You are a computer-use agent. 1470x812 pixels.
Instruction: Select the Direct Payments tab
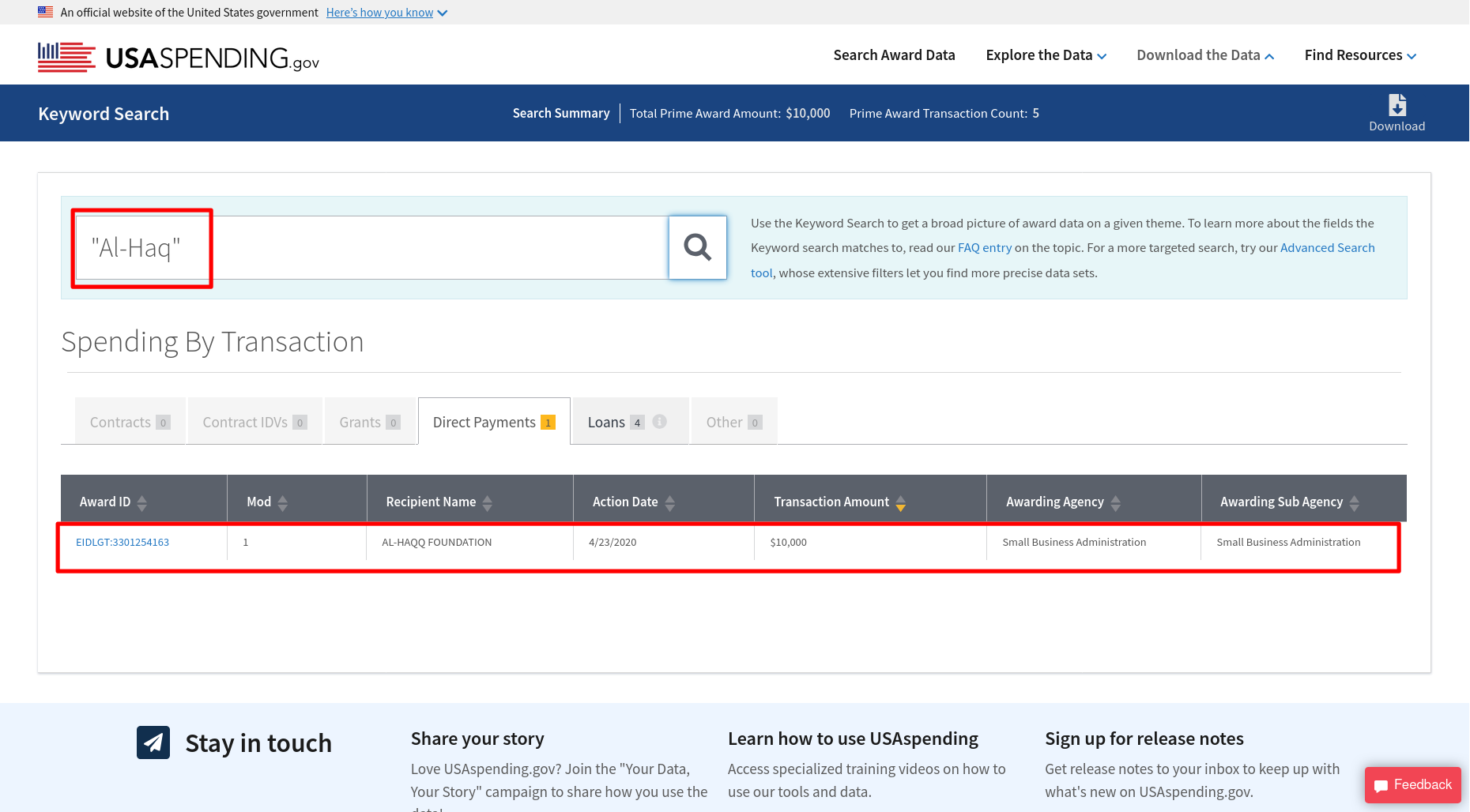pyautogui.click(x=493, y=423)
